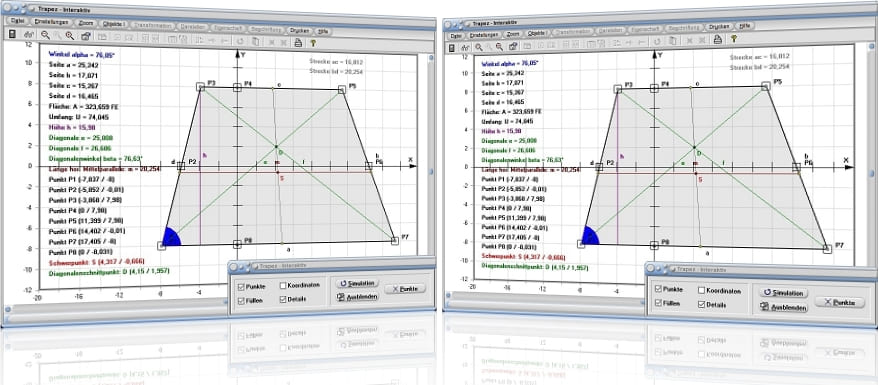878x385 pixels.
Task: Select point P8 handle in left window graph
Action: click(x=237, y=244)
